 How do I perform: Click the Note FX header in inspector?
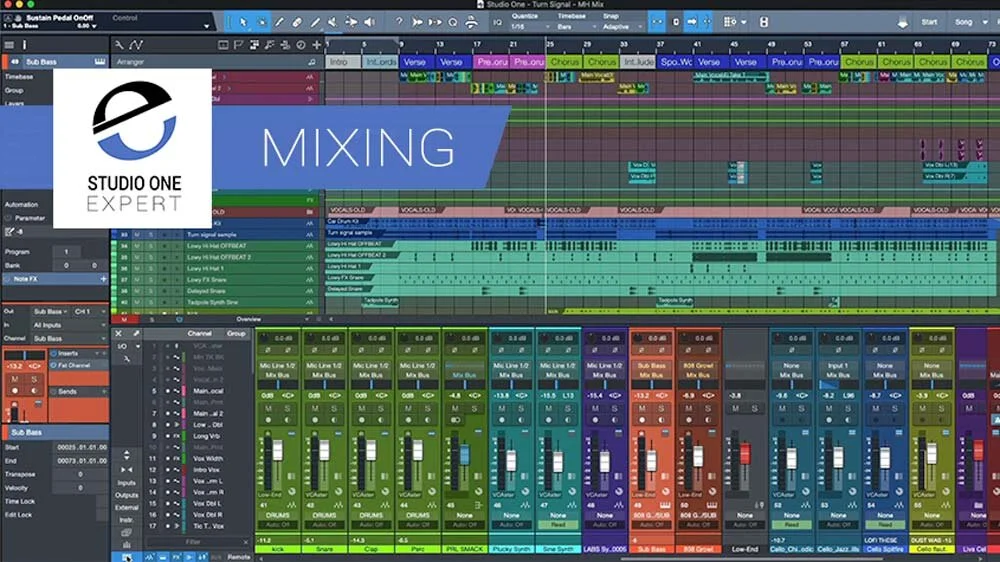(54, 279)
